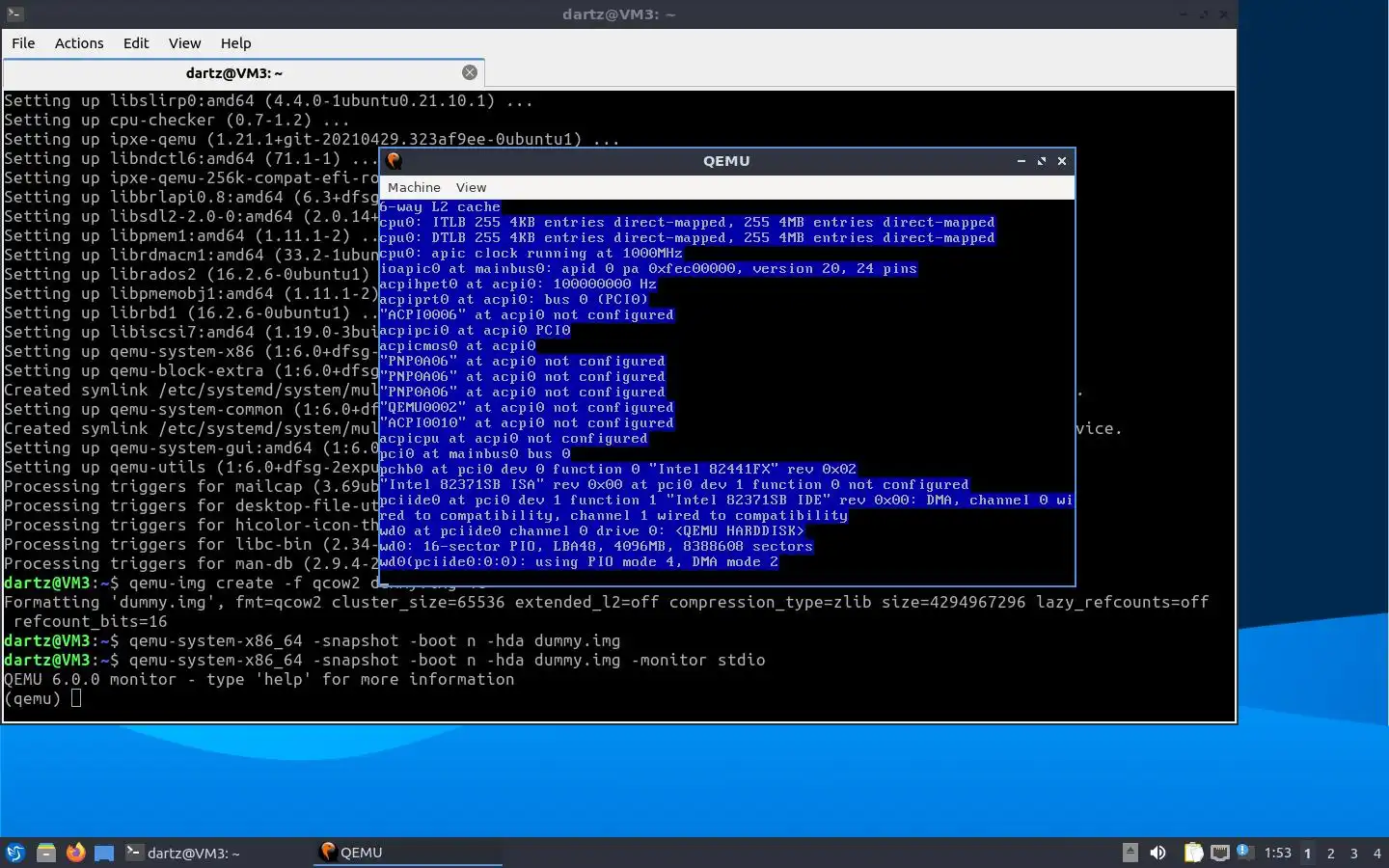Click 'Processing triggers for man-db' line
1389x868 pixels.
pyautogui.click(x=191, y=563)
